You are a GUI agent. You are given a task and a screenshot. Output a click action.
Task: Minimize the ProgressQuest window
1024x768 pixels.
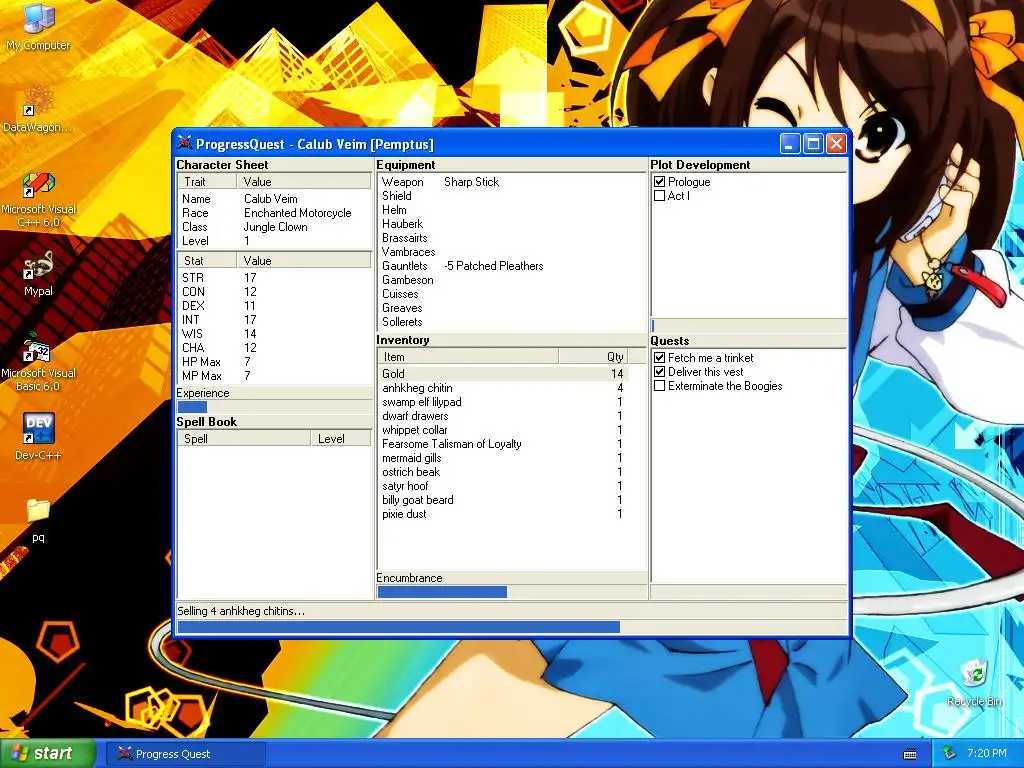790,144
